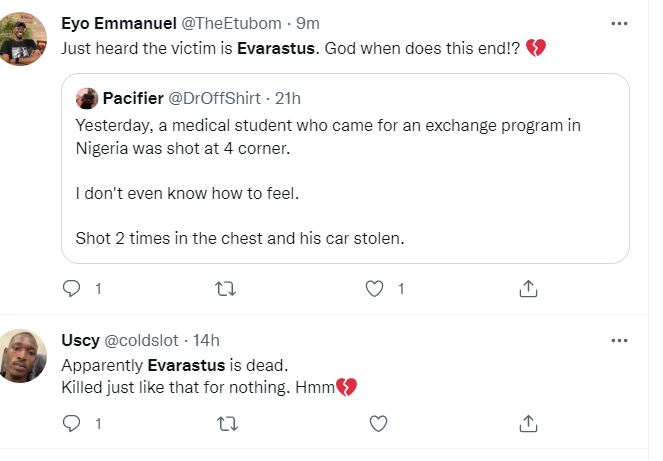Reply to Eyo Emmanuel's tweet

coord(71,289)
